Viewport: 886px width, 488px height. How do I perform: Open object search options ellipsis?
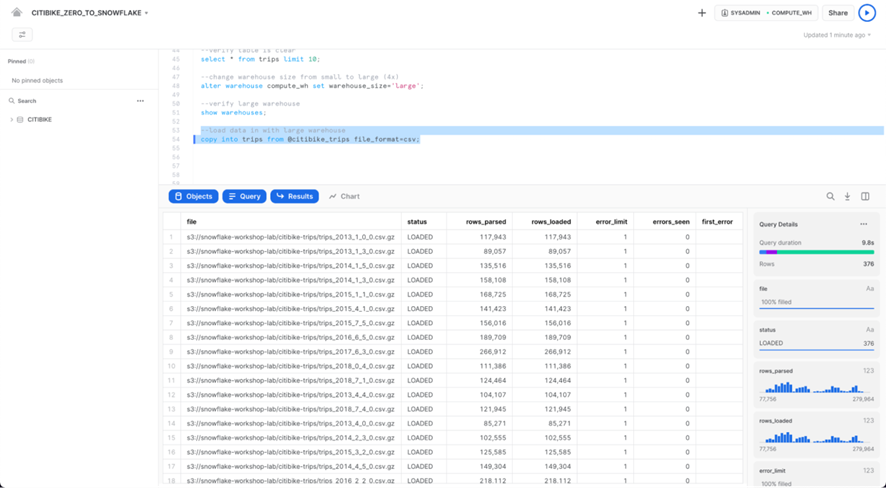pyautogui.click(x=140, y=101)
